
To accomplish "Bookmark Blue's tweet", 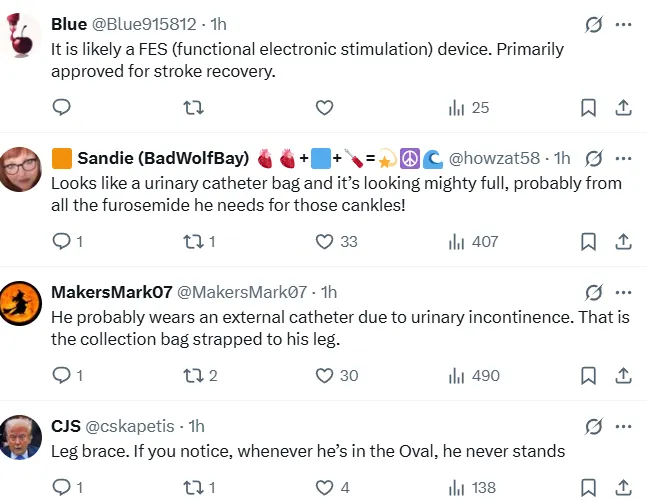I will [589, 108].
